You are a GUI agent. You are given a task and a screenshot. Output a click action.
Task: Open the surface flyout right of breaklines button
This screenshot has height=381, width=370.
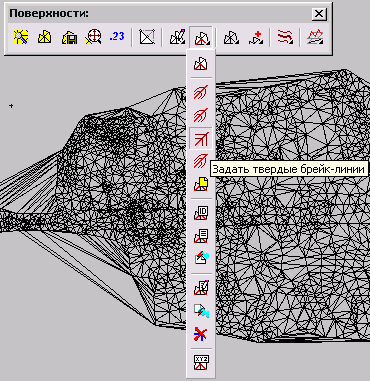pyautogui.click(x=231, y=37)
